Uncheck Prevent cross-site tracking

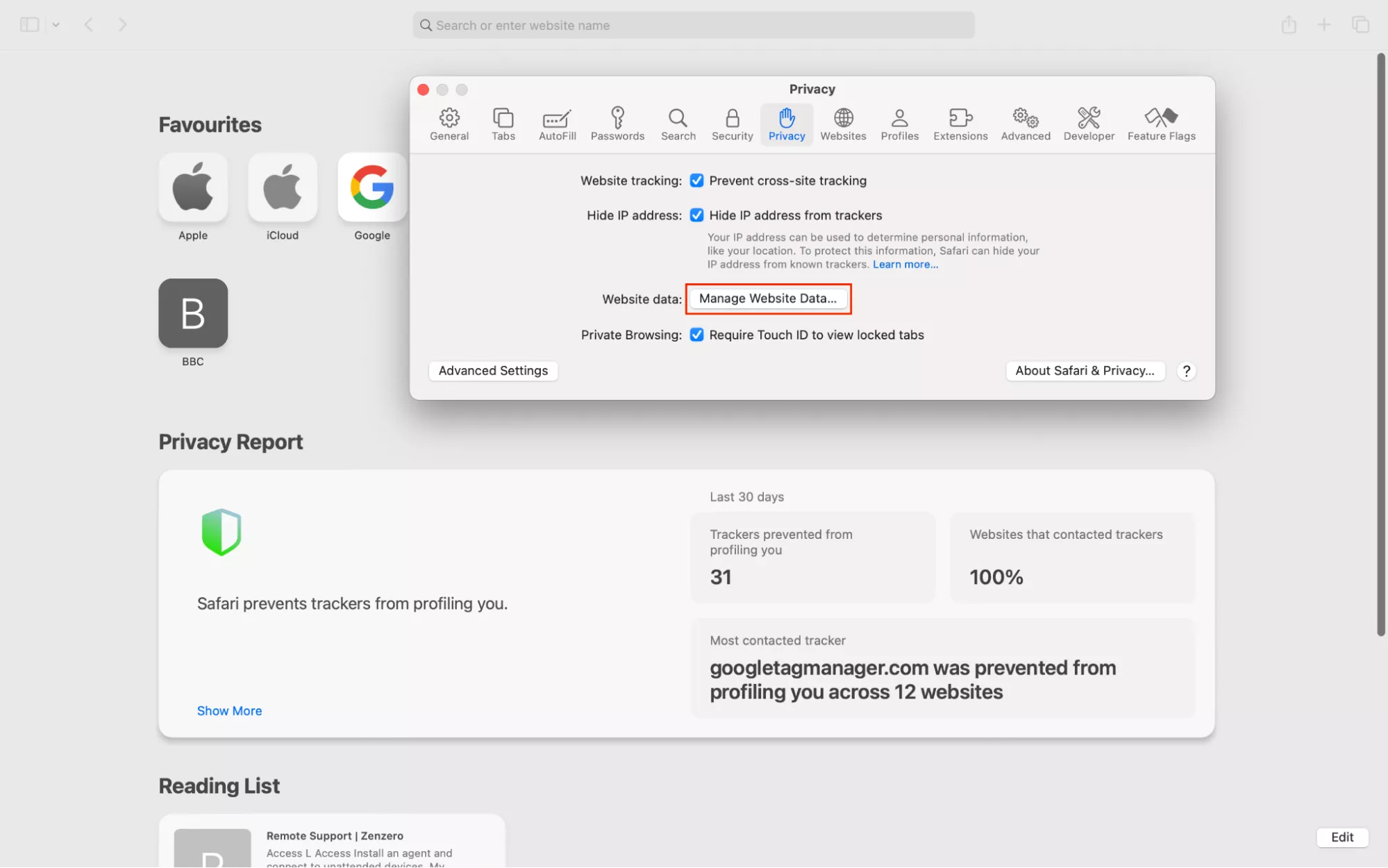tap(696, 181)
